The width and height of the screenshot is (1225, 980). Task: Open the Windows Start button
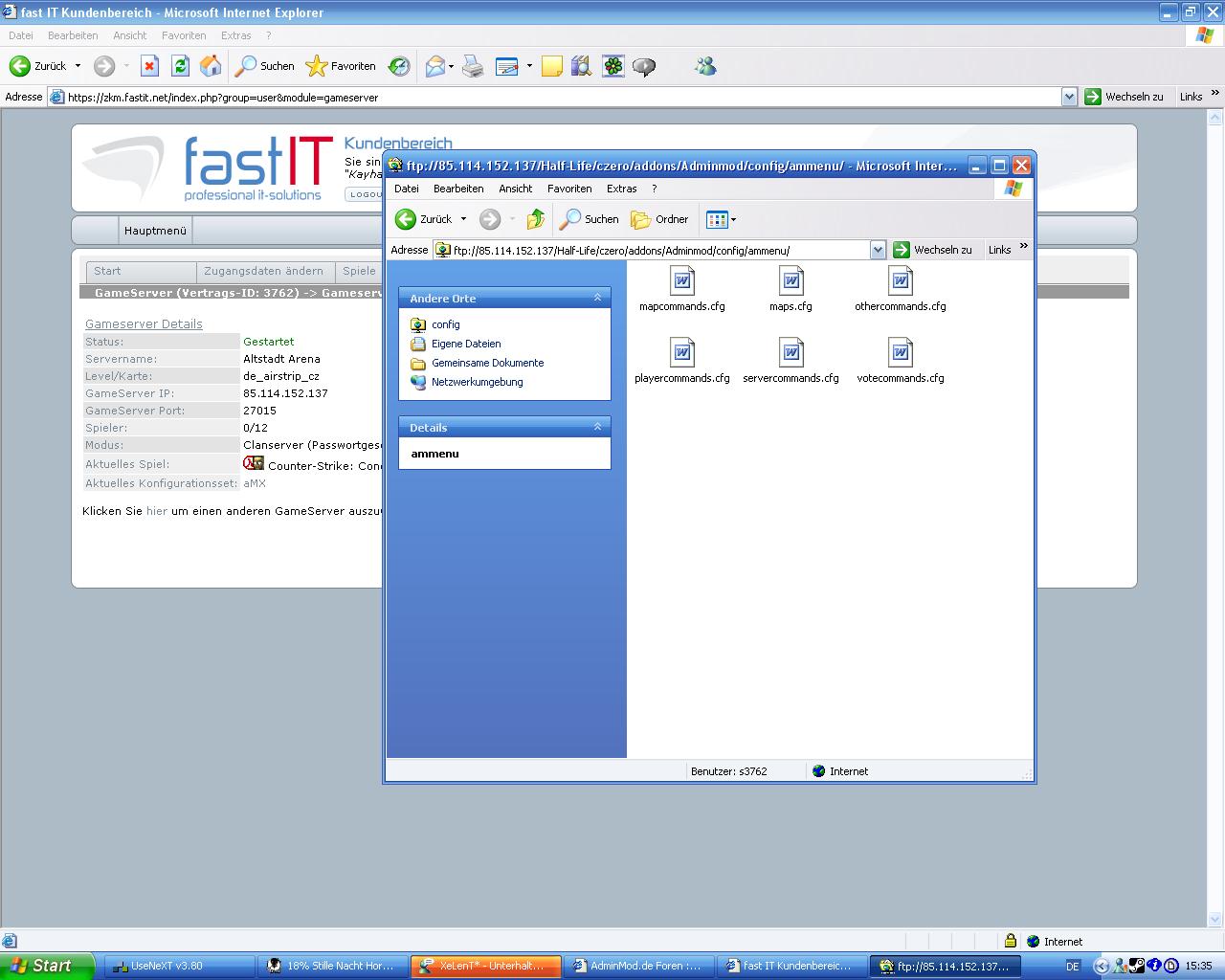point(46,966)
